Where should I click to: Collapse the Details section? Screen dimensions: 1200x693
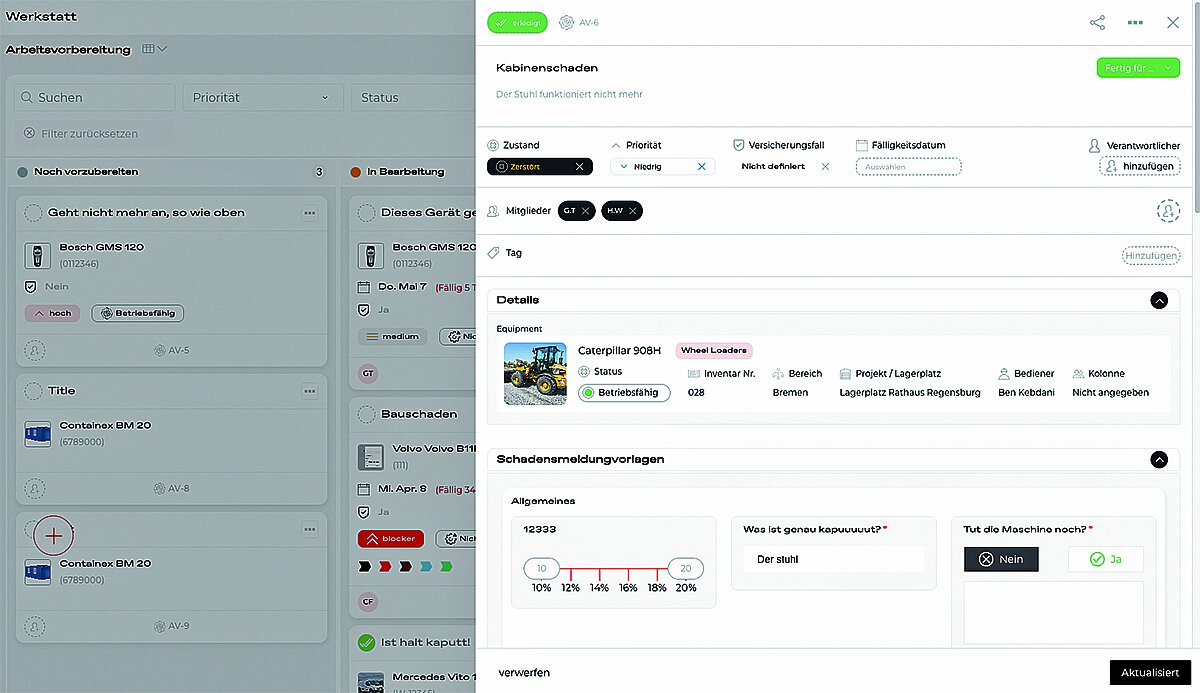1159,300
